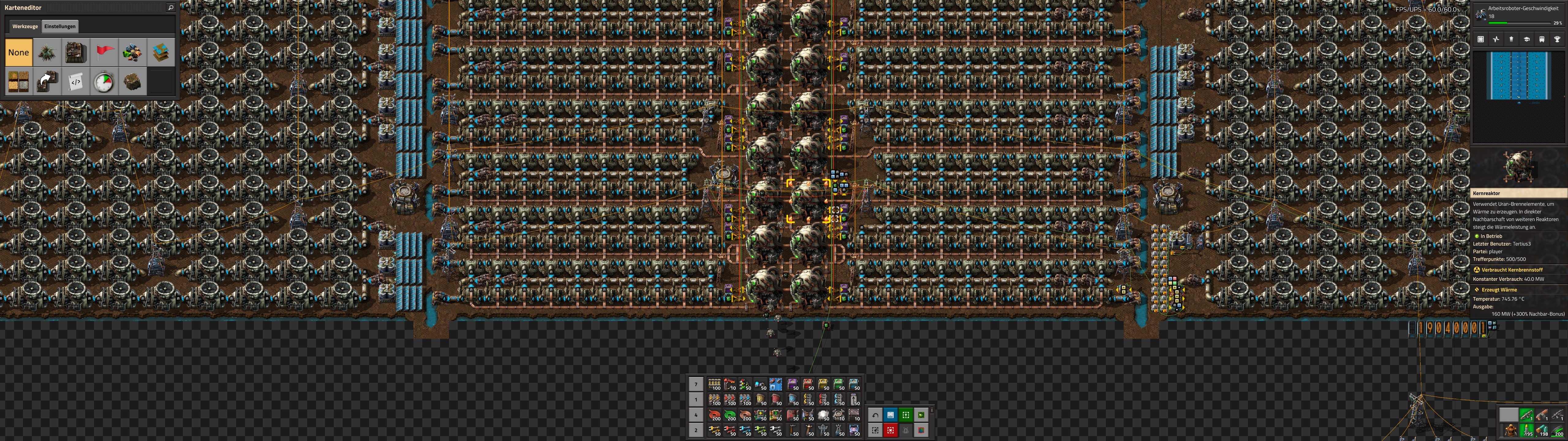Select the clone entities arrow tool
Image resolution: width=1568 pixels, height=441 pixels.
coord(47,82)
